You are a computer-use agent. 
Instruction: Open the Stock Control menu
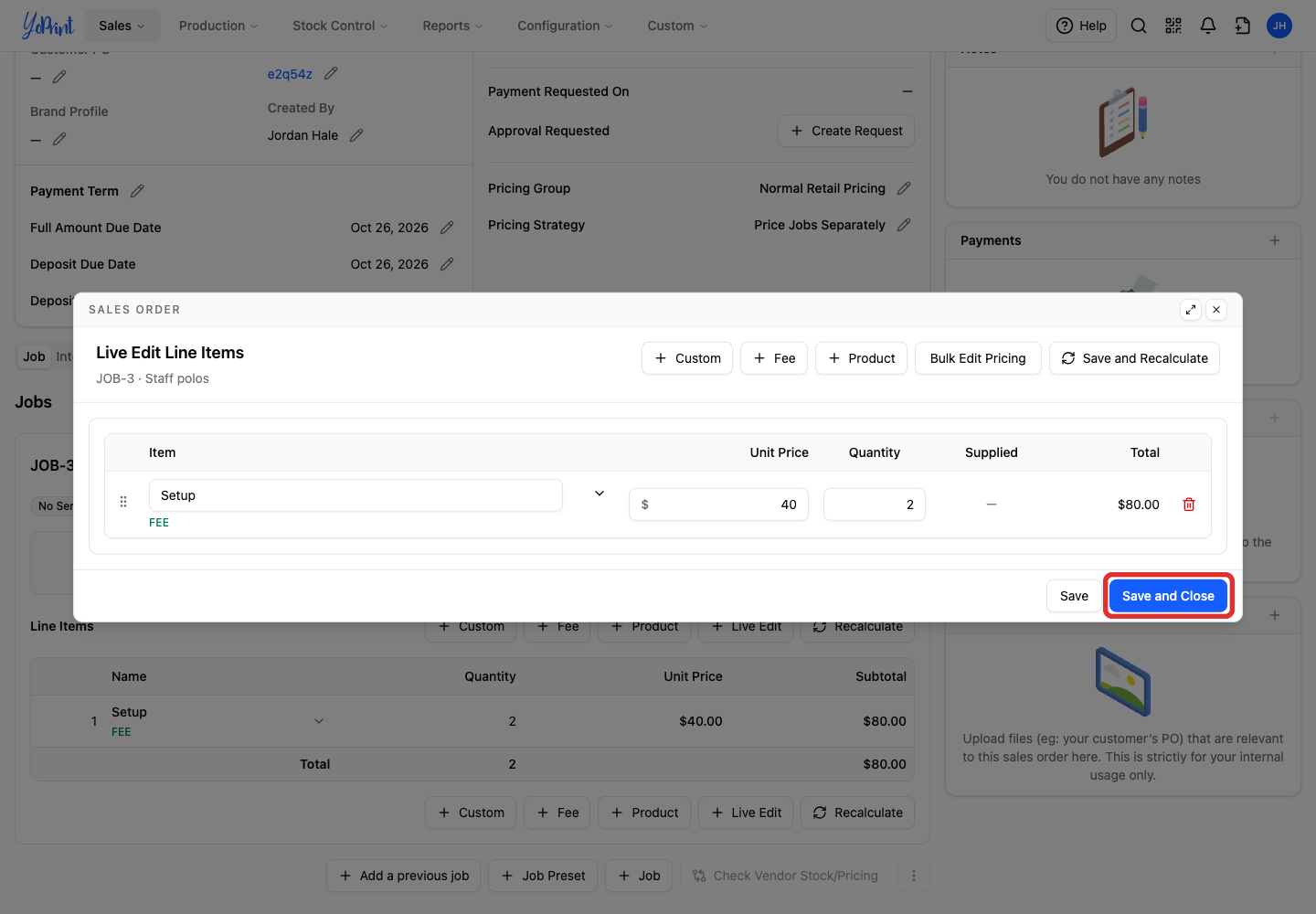[x=340, y=26]
